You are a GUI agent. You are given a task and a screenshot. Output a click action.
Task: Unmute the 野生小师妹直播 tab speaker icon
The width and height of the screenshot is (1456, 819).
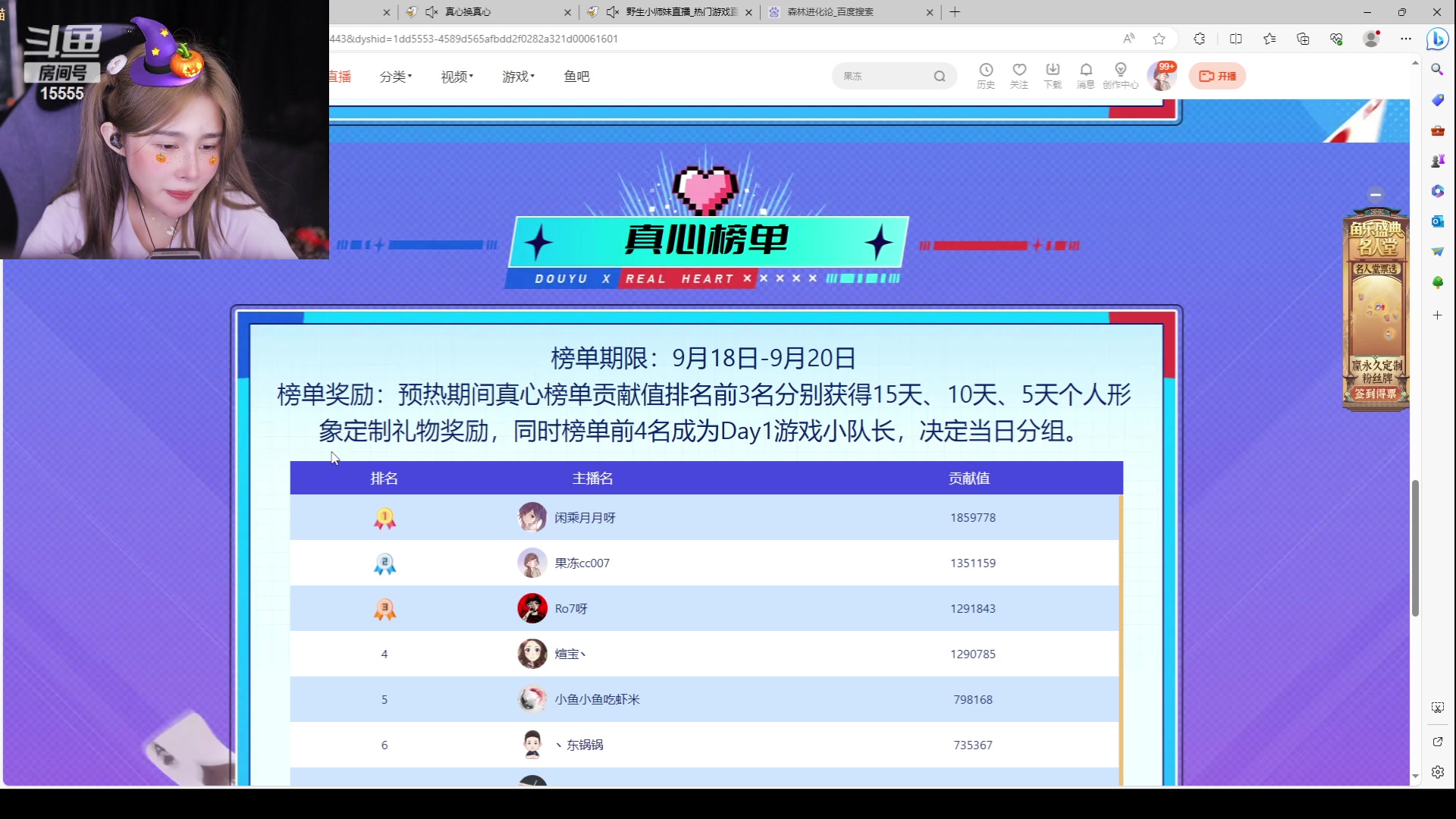point(613,12)
